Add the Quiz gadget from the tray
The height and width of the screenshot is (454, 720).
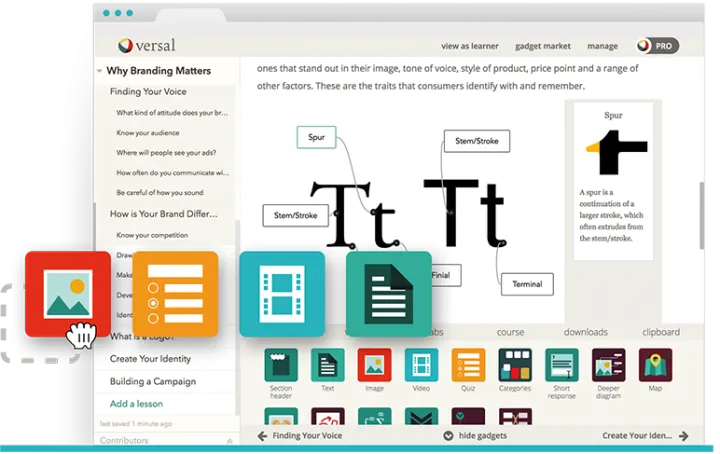(468, 364)
